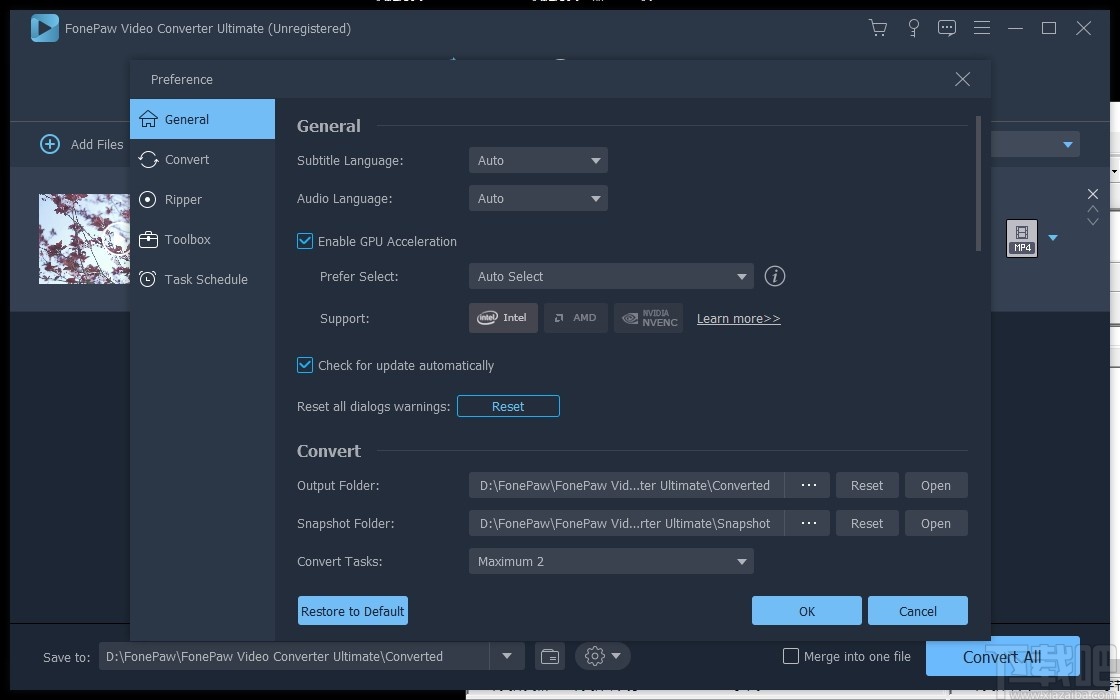
Task: Click the Intel support badge
Action: pyautogui.click(x=502, y=317)
